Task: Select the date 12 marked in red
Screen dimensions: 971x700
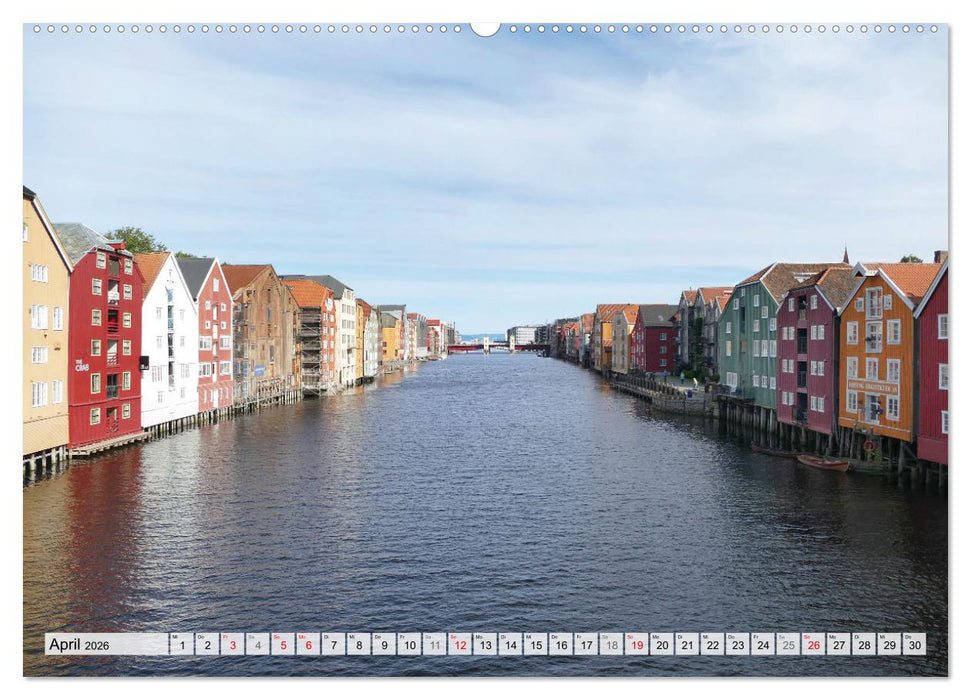Action: 458,646
